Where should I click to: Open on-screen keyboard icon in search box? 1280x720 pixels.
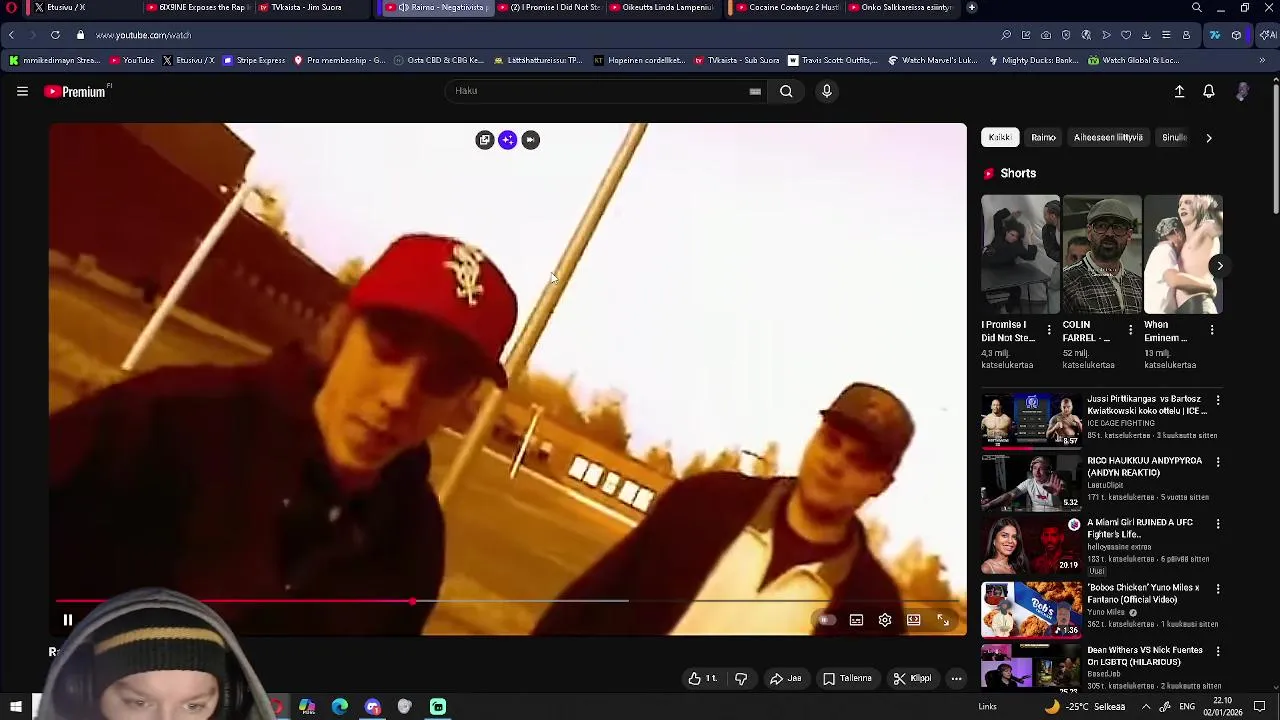point(755,91)
